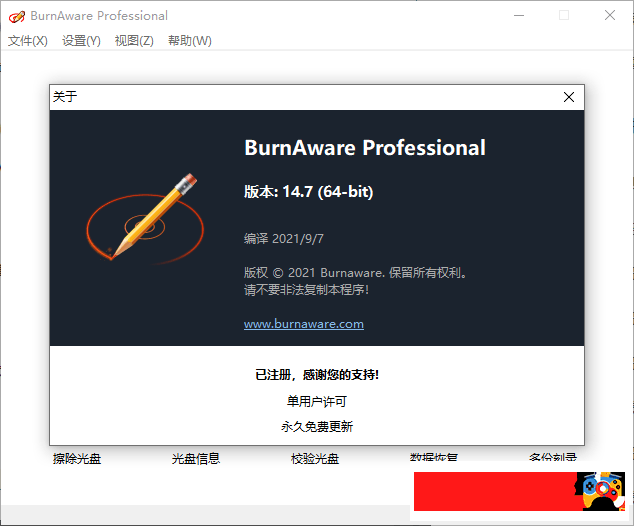Screen dimensions: 634x526
Task: Click the version text 版本: 14.7 (64-bit)
Action: tap(309, 192)
